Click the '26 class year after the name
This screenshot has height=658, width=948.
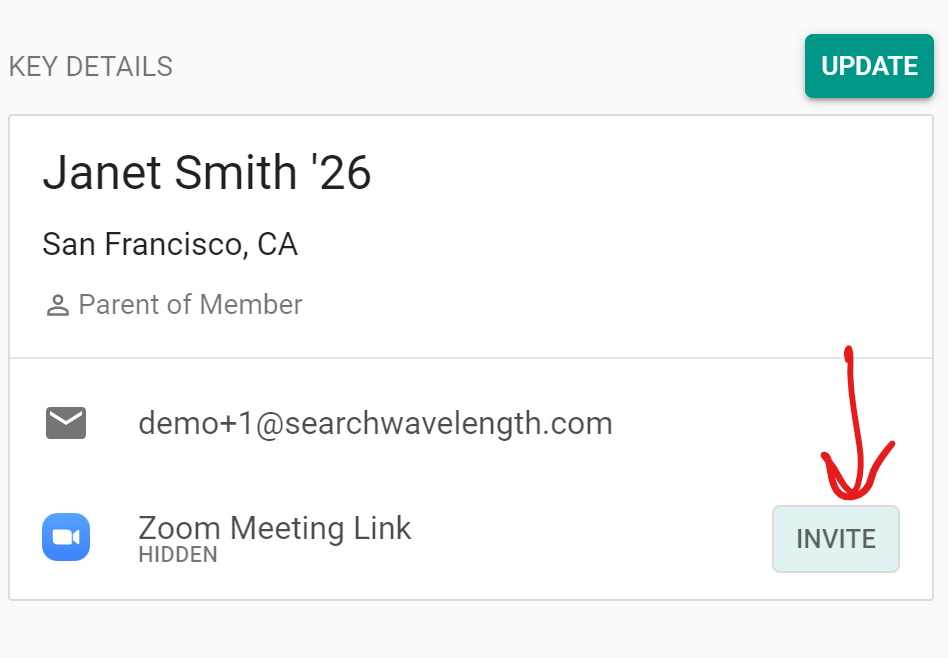pos(341,173)
